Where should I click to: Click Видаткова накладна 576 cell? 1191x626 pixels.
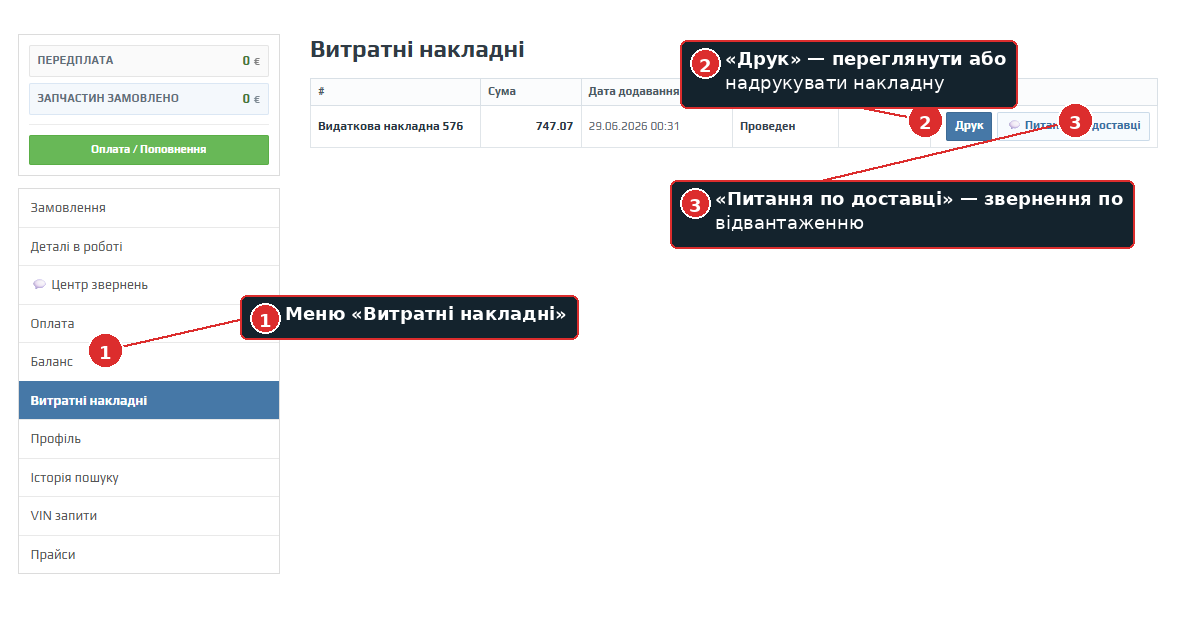[395, 126]
